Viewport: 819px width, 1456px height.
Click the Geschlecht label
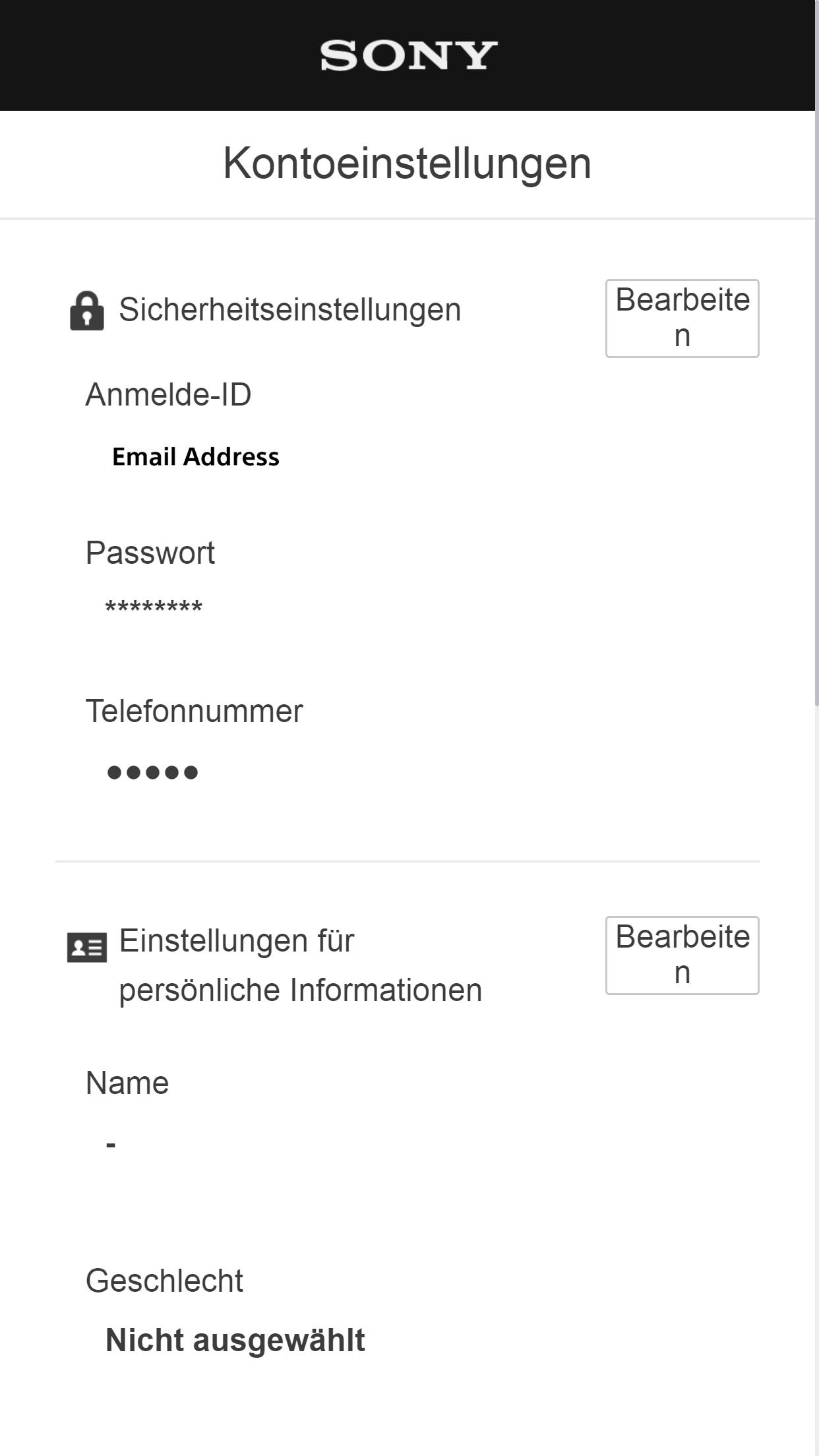click(x=164, y=1281)
